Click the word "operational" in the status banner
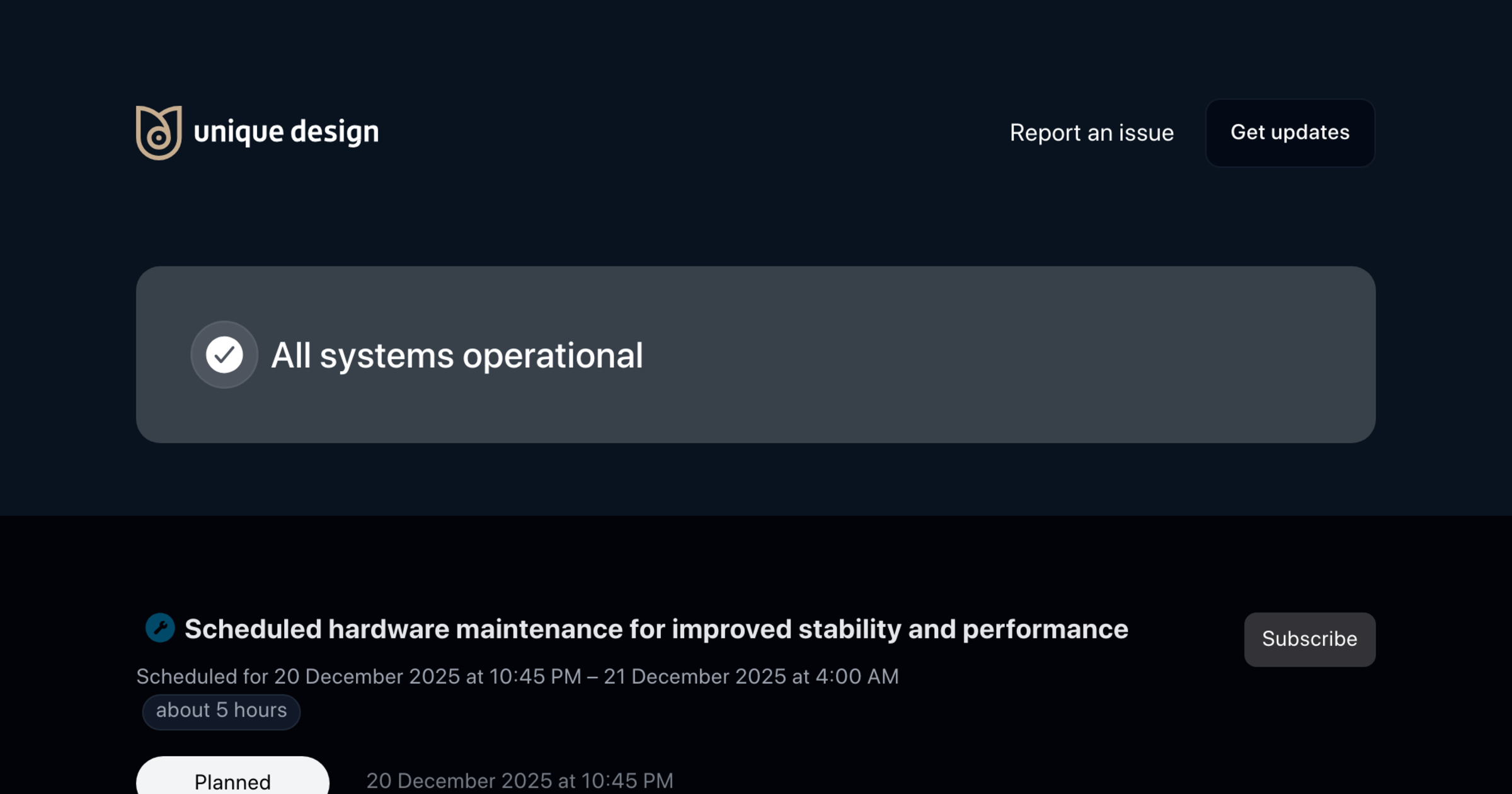The width and height of the screenshot is (1512, 794). point(553,355)
